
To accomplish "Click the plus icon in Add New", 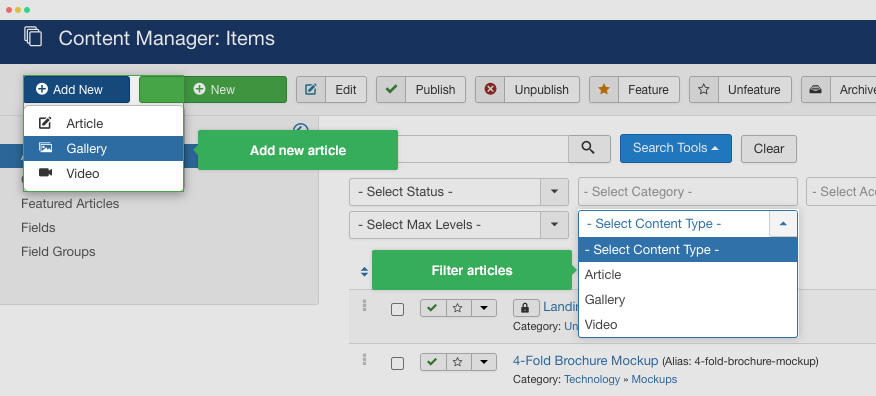I will (42, 89).
